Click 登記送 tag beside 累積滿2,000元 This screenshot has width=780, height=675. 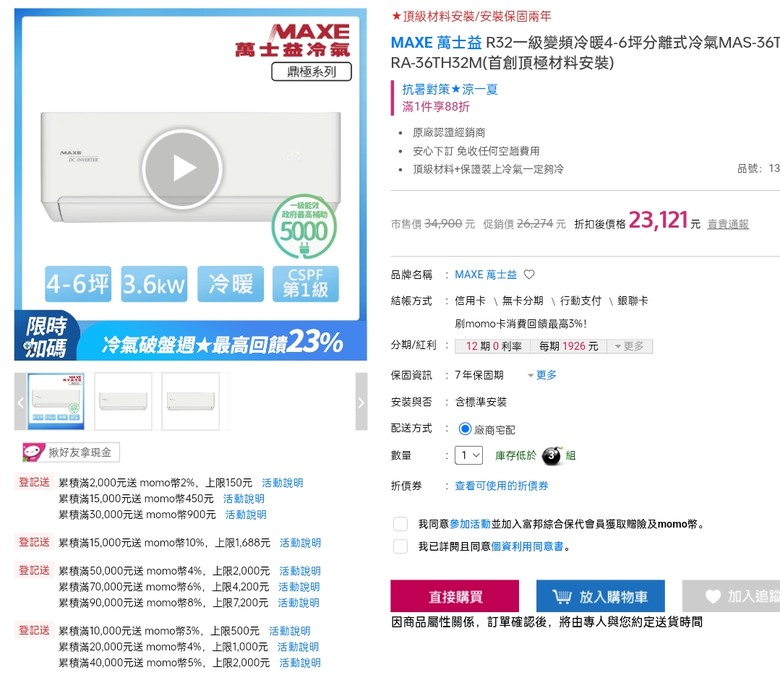coord(34,482)
